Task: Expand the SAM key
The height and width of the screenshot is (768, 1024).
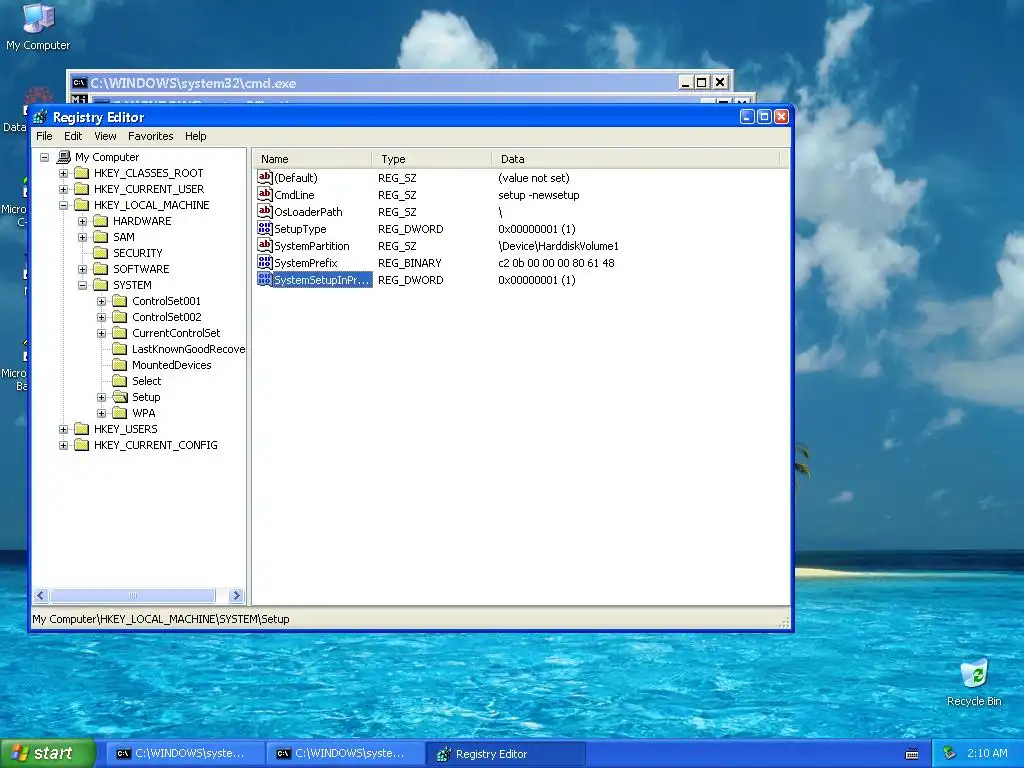Action: pos(82,237)
